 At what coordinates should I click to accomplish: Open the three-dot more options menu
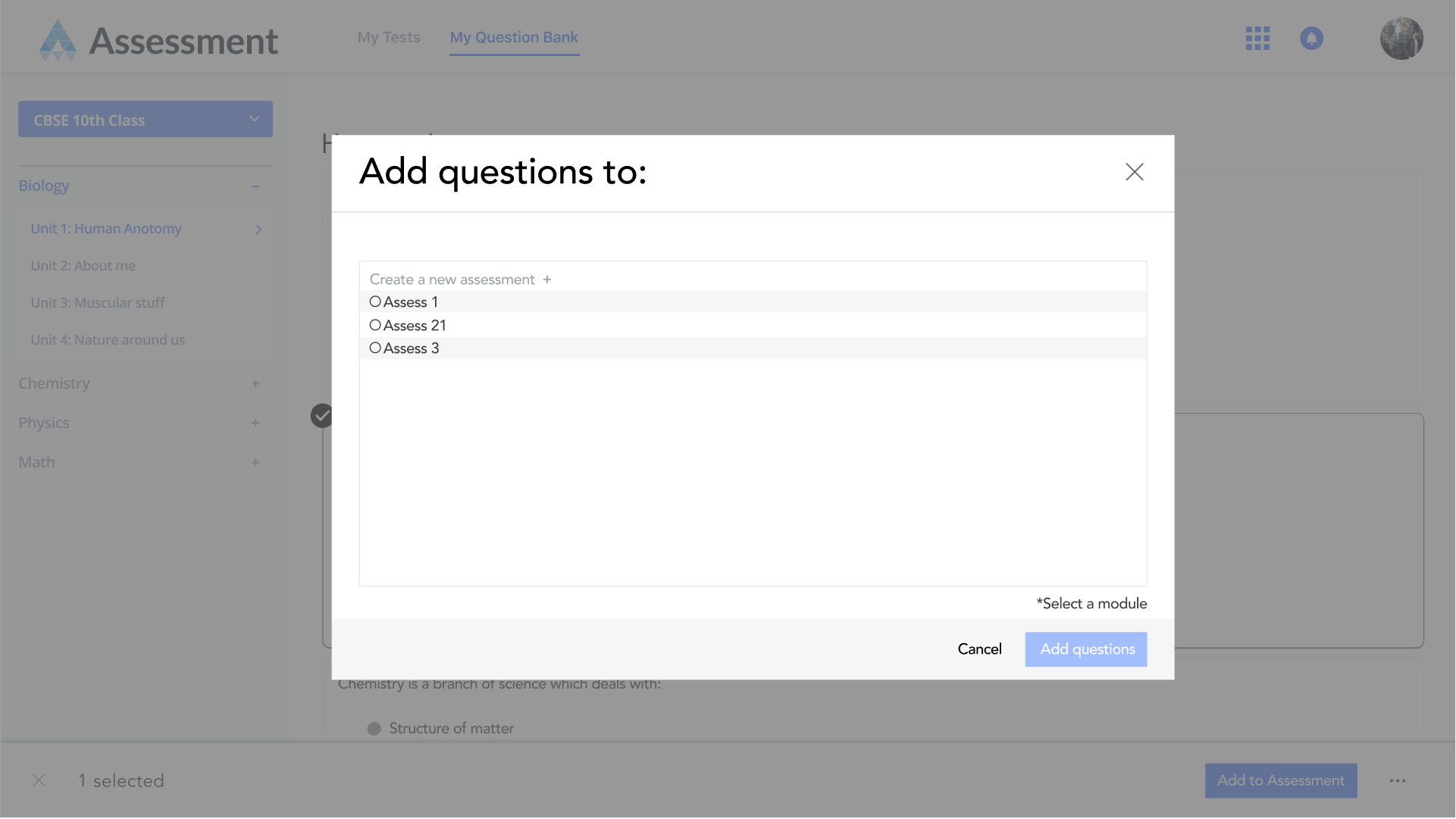point(1398,780)
